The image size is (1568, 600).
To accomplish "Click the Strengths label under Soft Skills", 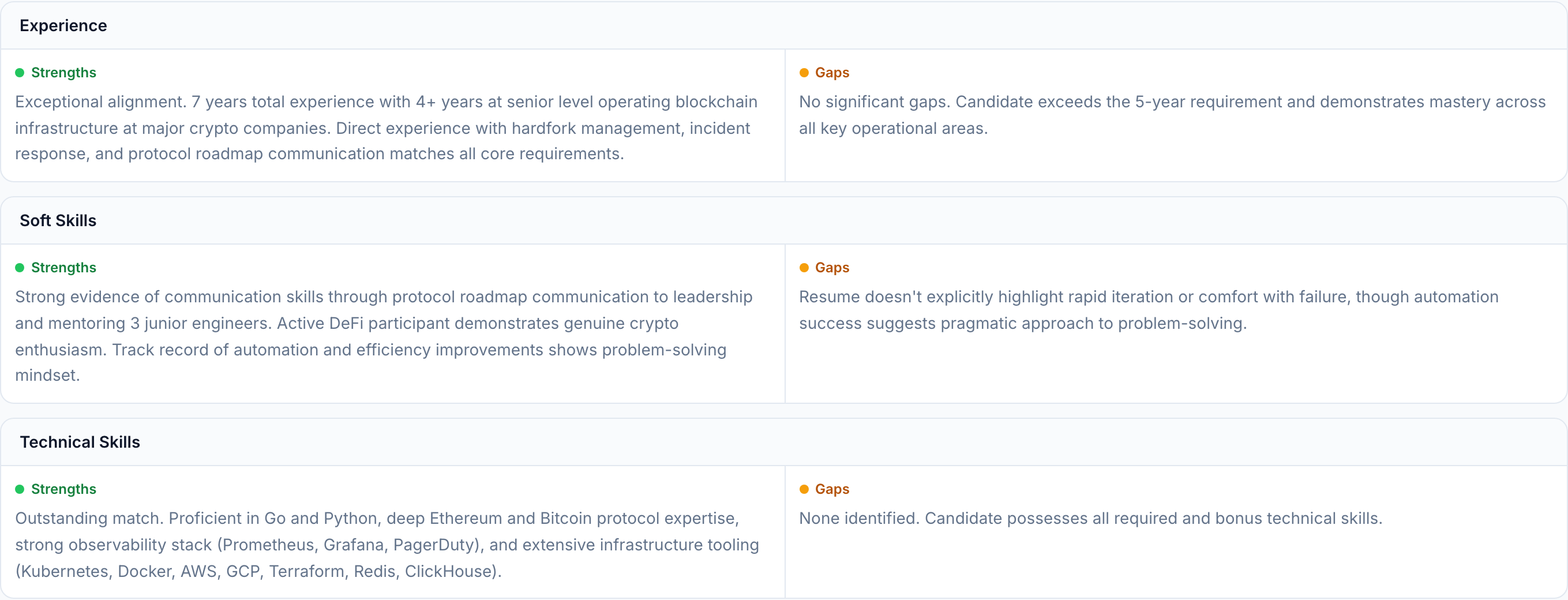I will [x=63, y=268].
